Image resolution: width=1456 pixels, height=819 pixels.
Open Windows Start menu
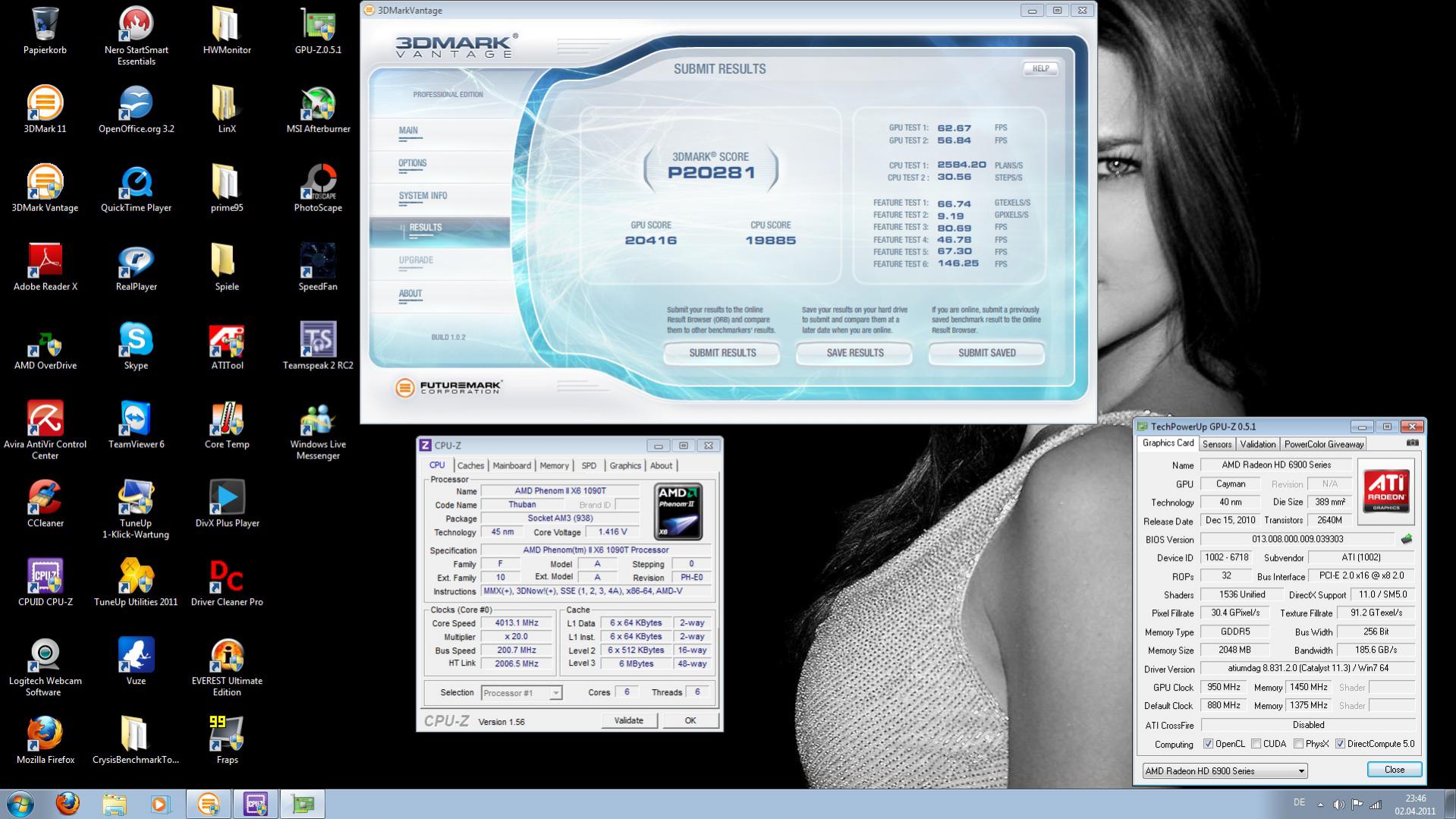(x=20, y=804)
